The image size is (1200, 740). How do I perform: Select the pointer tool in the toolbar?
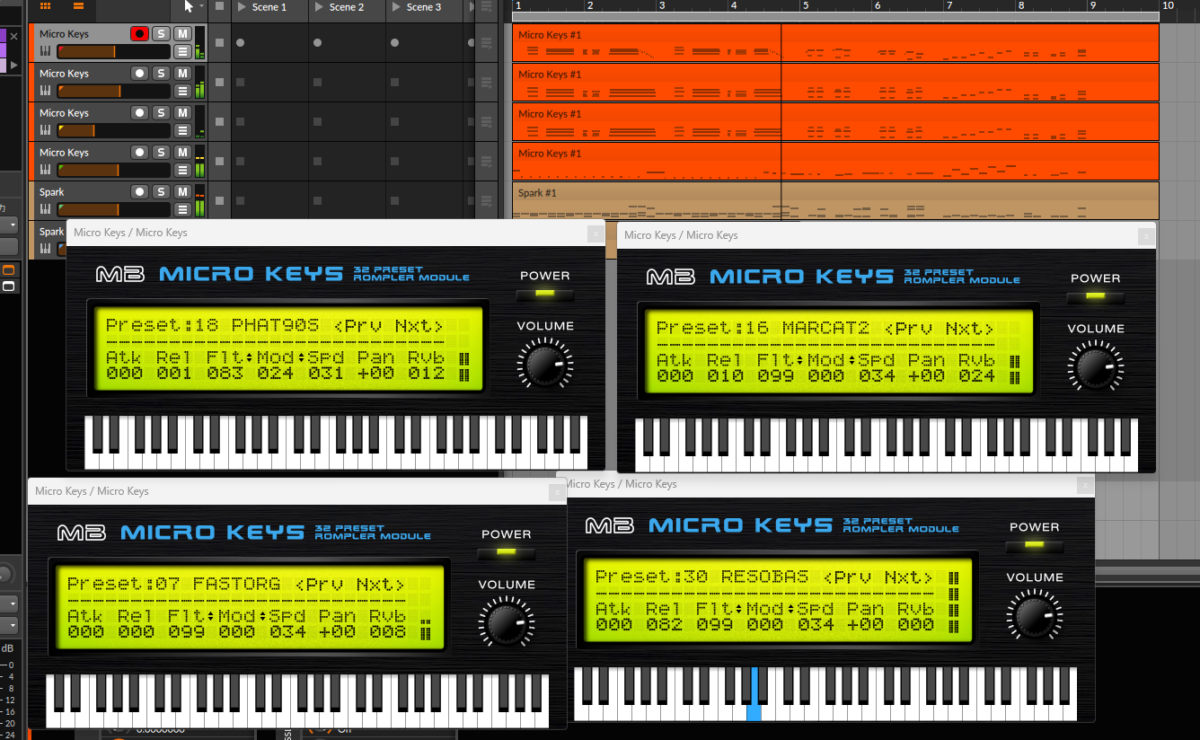[190, 6]
